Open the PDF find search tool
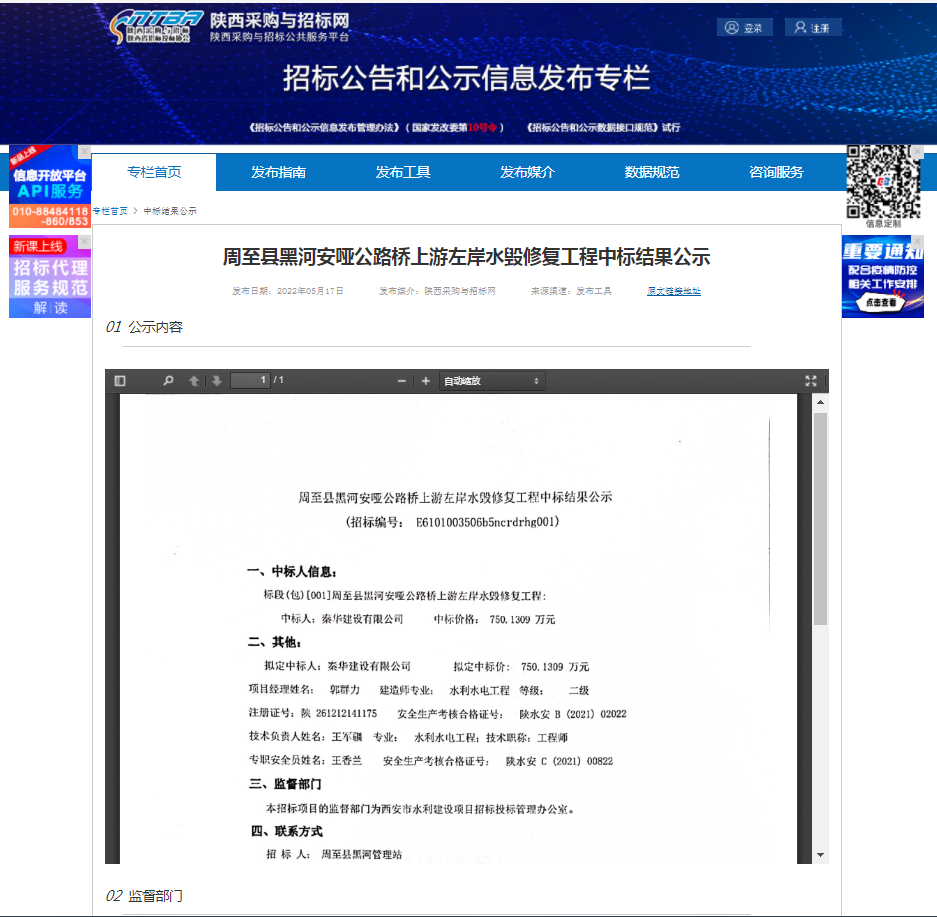 point(169,381)
